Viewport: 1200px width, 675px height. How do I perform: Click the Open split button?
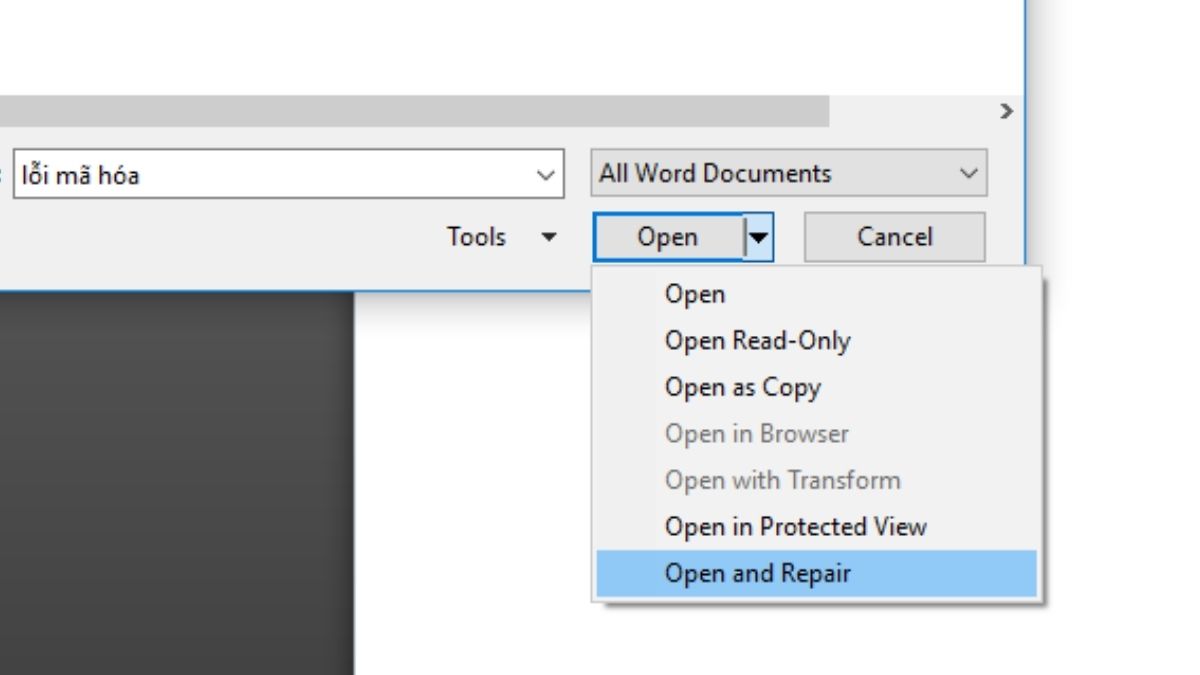click(x=669, y=237)
